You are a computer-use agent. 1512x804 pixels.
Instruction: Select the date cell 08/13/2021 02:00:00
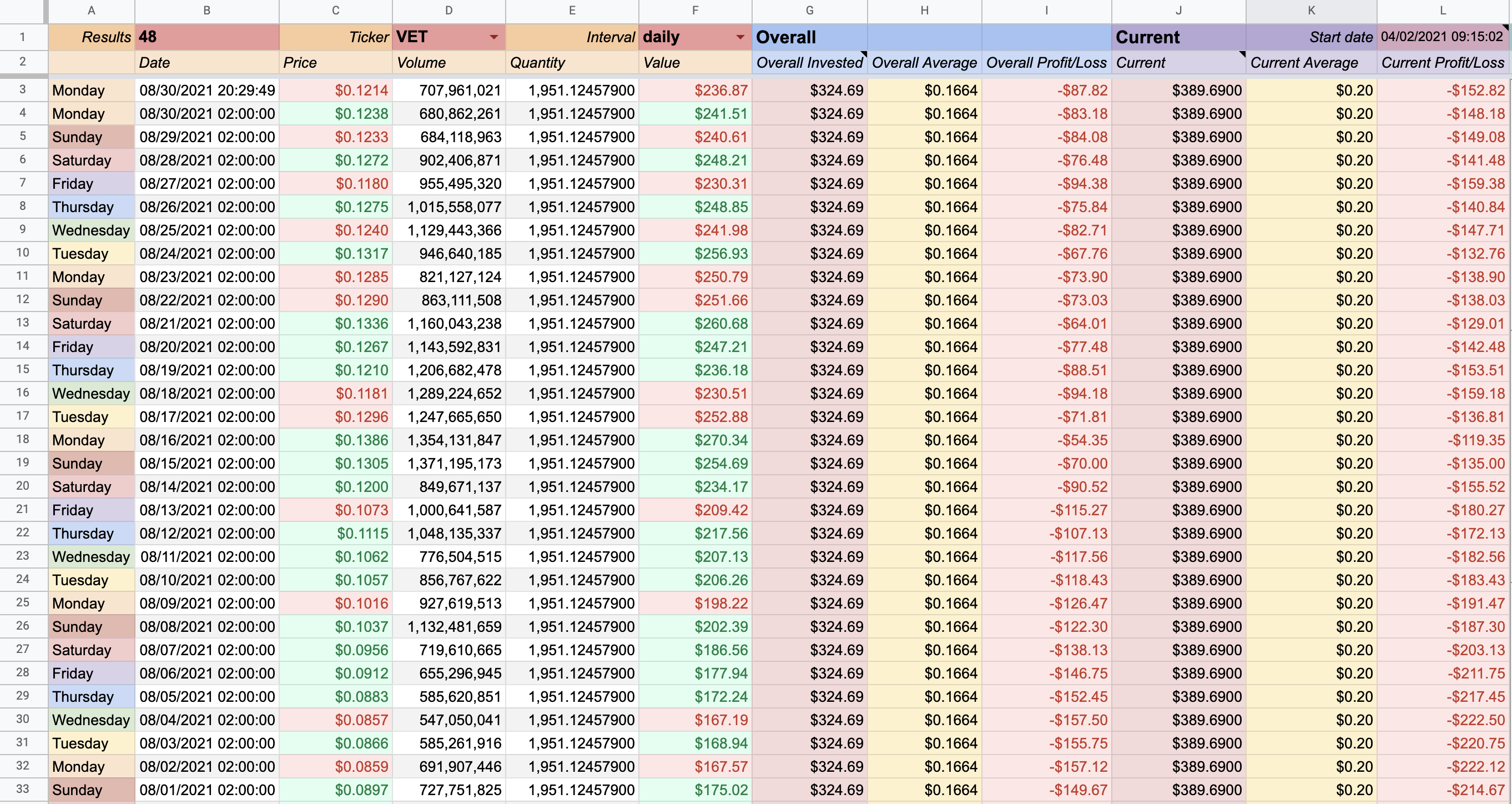206,510
